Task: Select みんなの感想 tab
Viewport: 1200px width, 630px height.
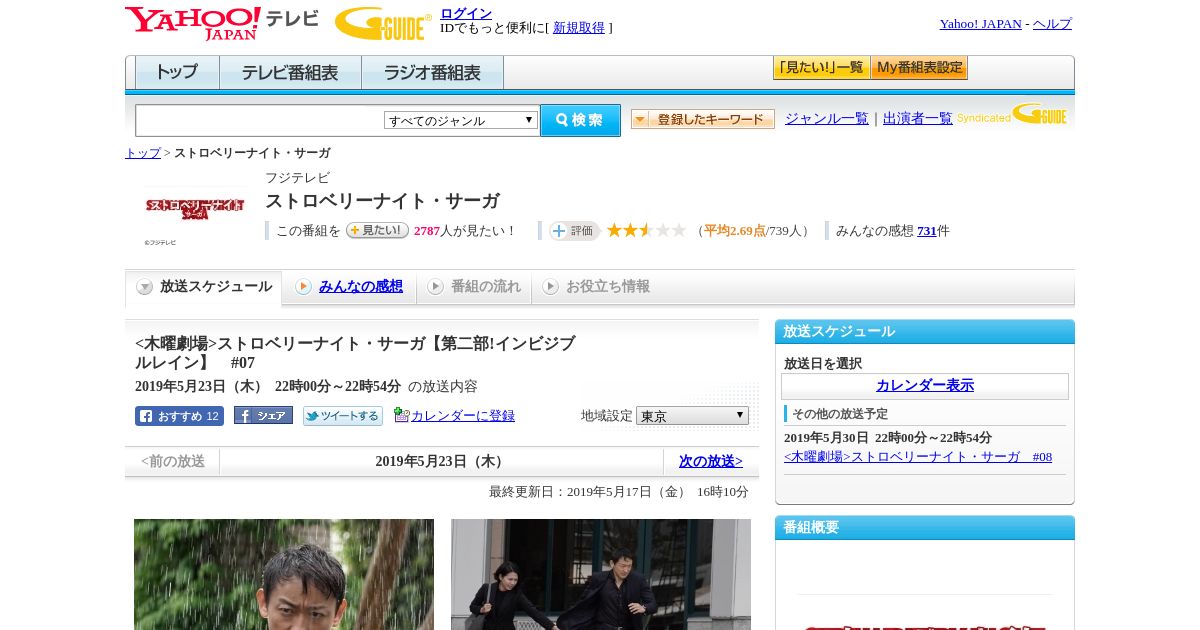Action: pyautogui.click(x=349, y=287)
